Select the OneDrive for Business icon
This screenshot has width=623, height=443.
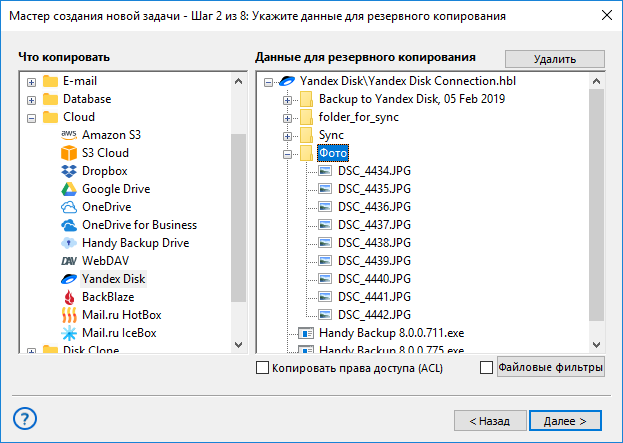[x=69, y=225]
